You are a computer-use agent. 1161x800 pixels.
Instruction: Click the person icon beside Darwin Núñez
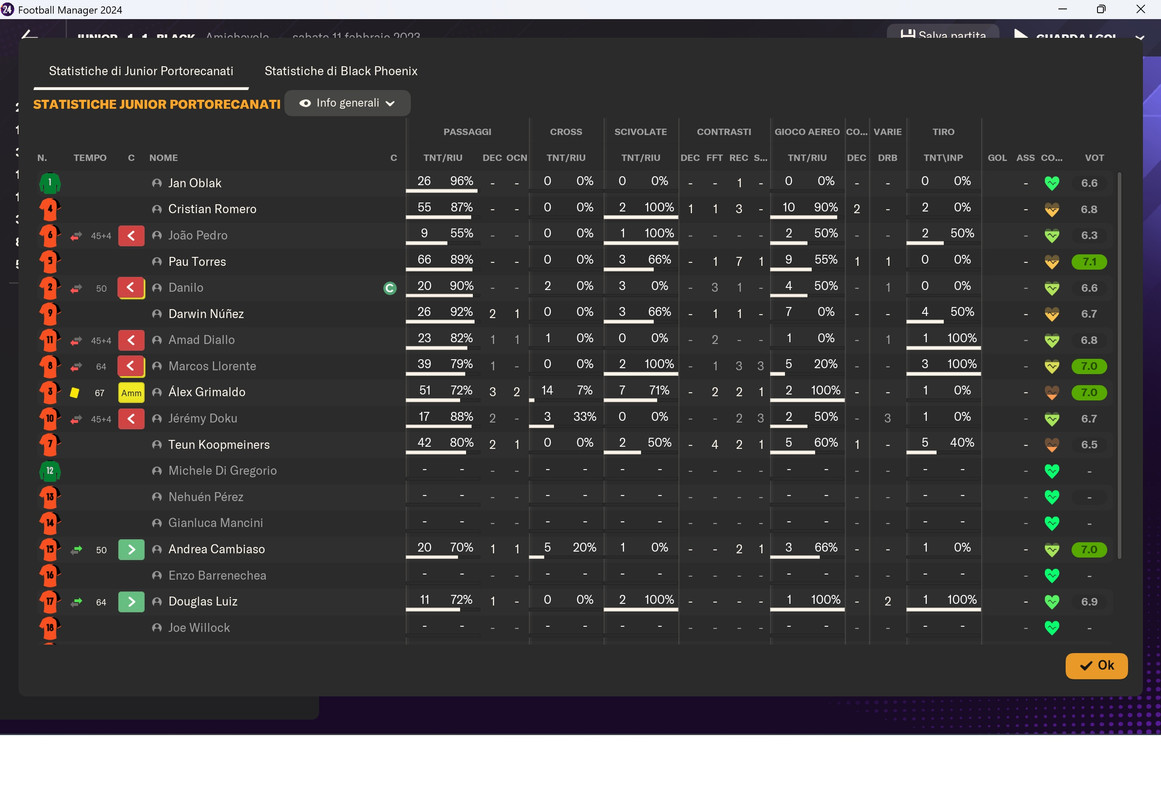click(157, 314)
